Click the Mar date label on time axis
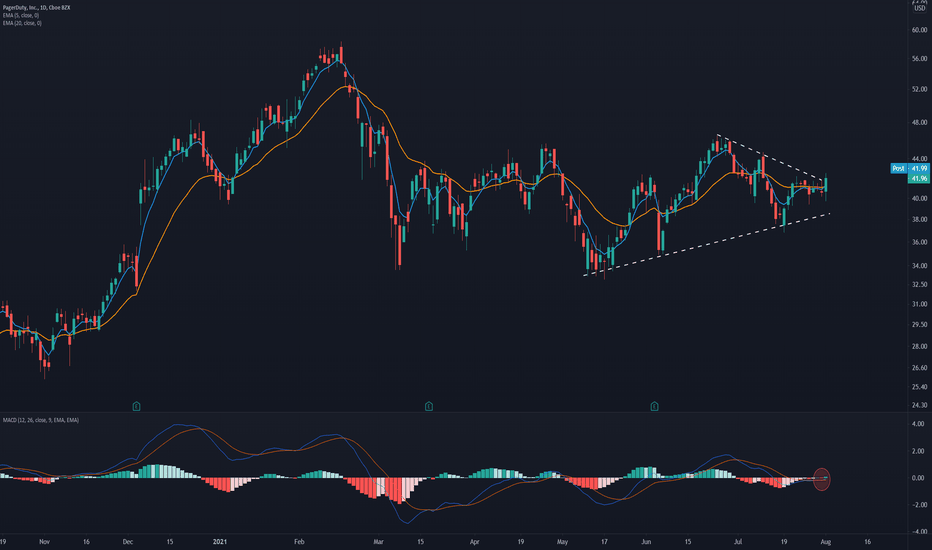 379,542
